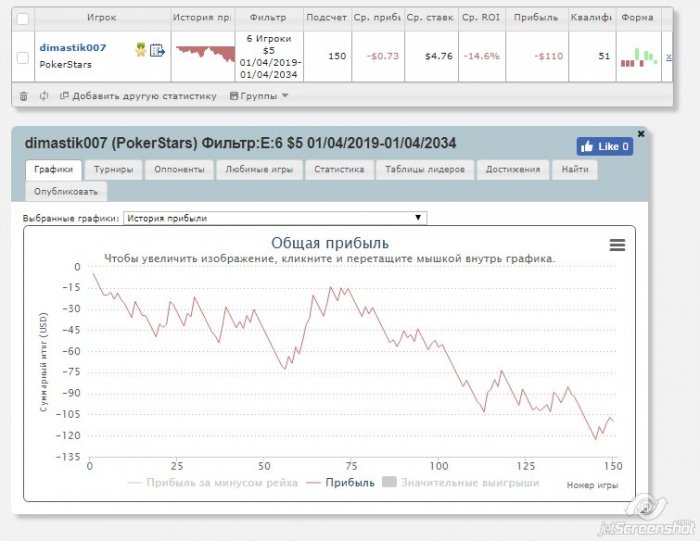Sort by the Форма column header
This screenshot has height=541, width=700.
pos(638,18)
